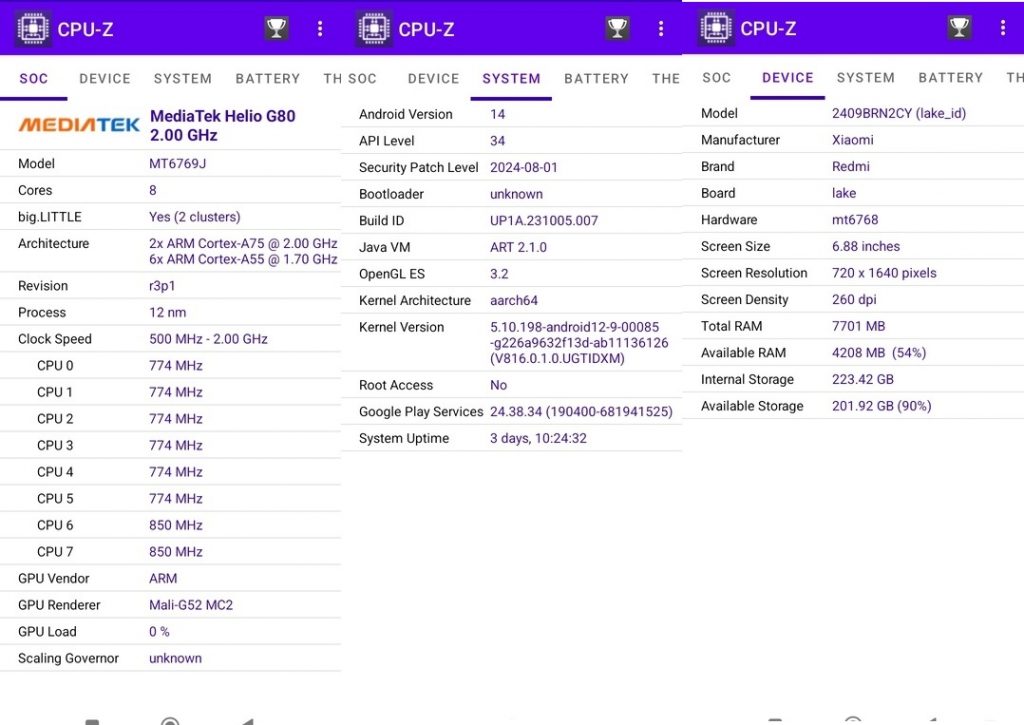Screen dimensions: 1024x725
Task: Click the 'MediaTek Helio G80 2.00 GHz' heading
Action: 223,125
